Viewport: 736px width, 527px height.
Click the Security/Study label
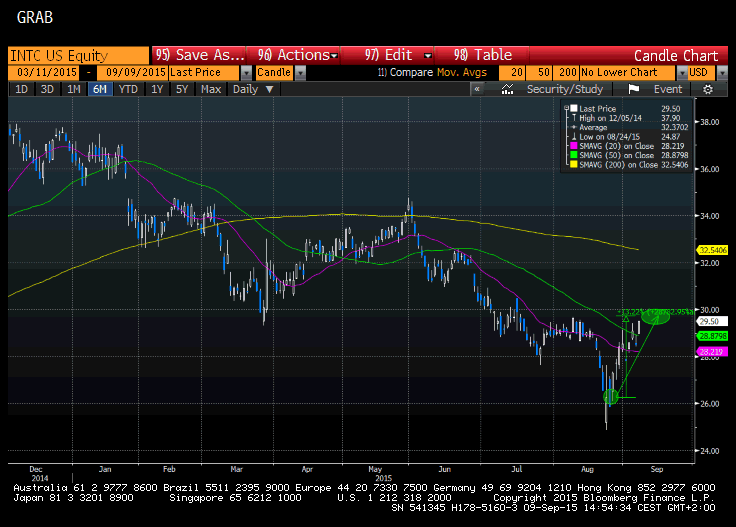(x=565, y=89)
